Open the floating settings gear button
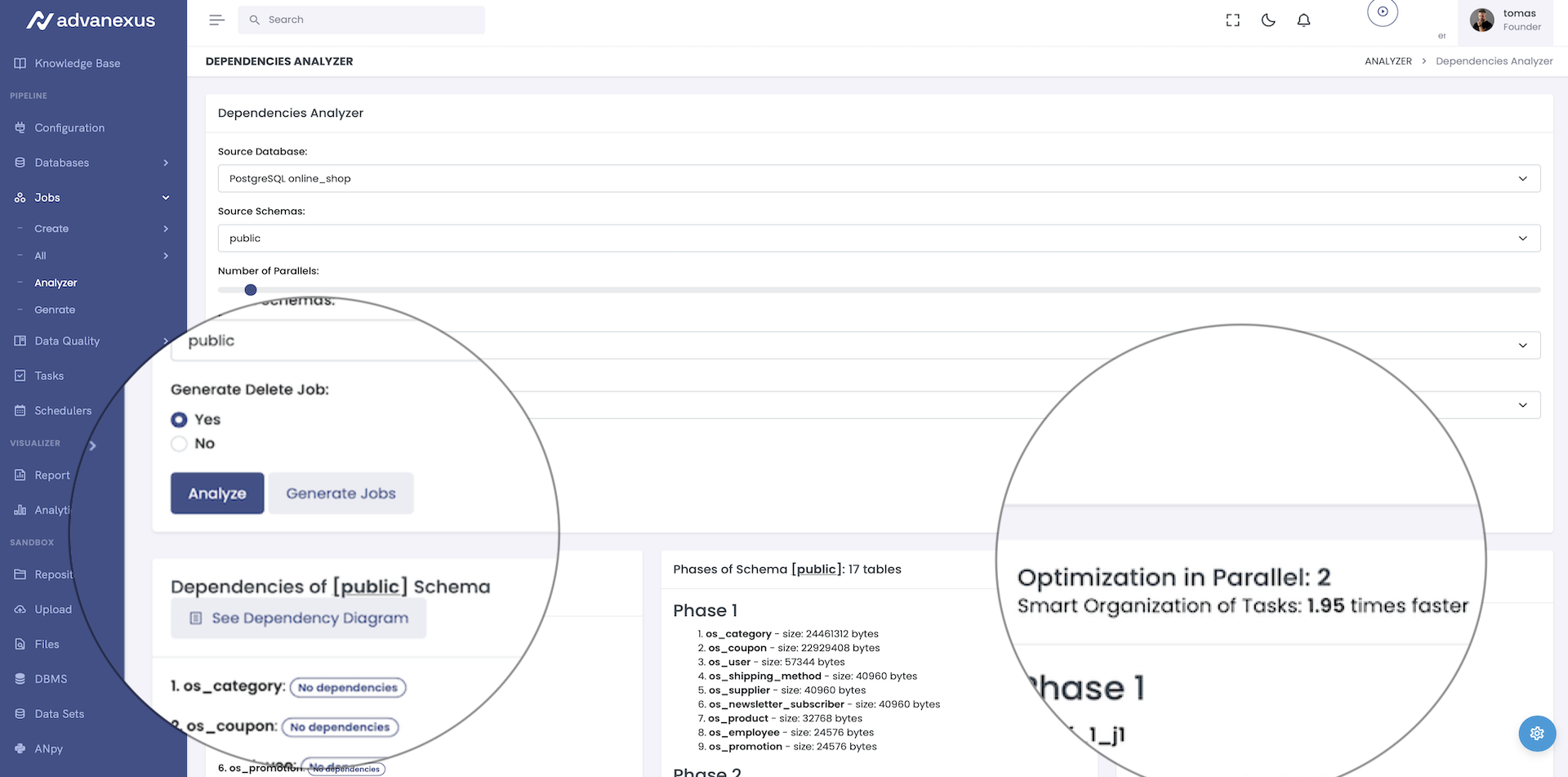1568x777 pixels. coord(1537,733)
